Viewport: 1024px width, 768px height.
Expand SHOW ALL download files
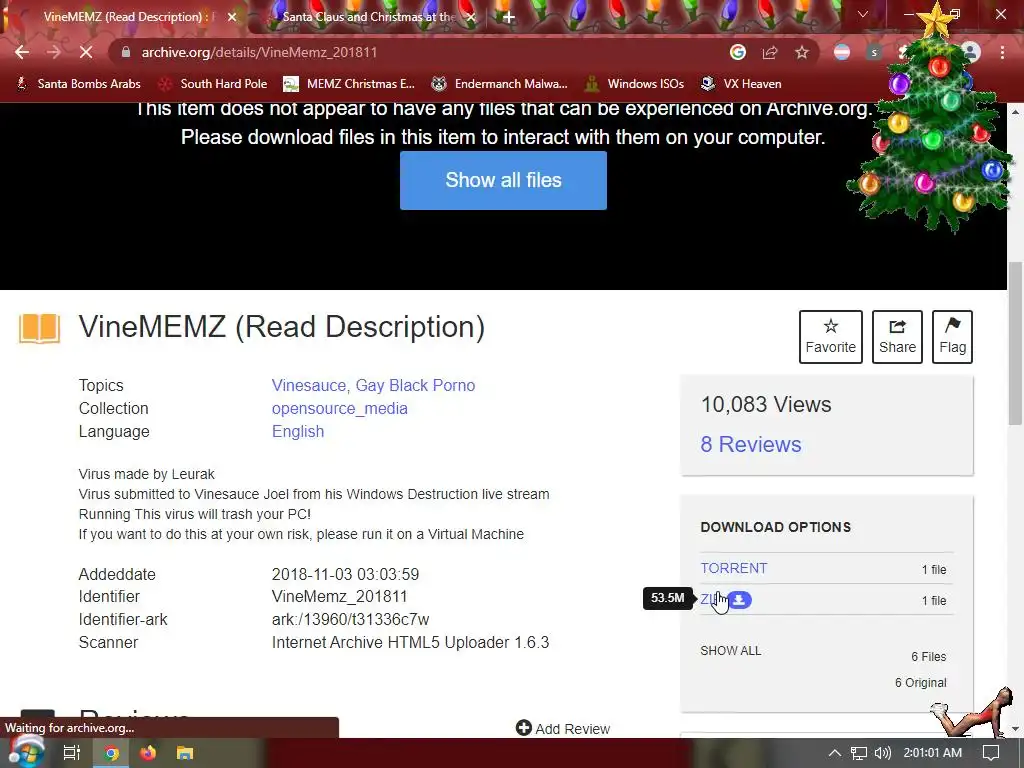pyautogui.click(x=731, y=650)
